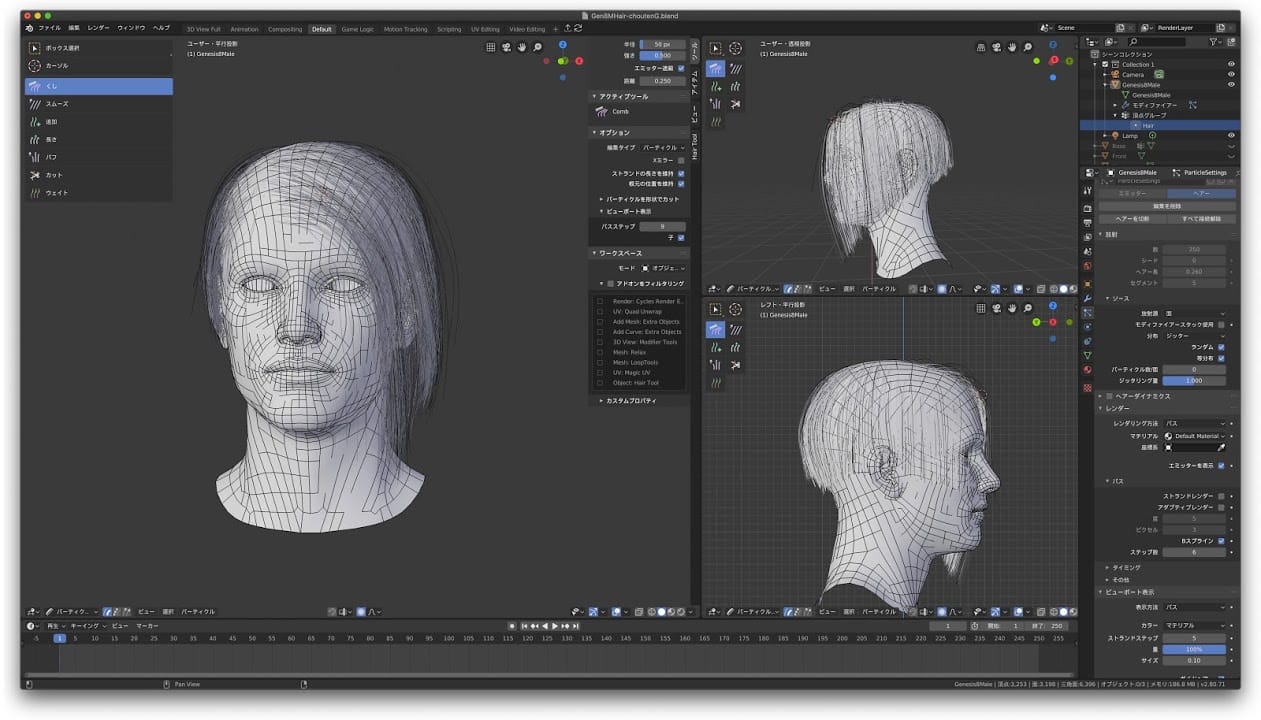Switch to the Animation workspace tab

[244, 29]
